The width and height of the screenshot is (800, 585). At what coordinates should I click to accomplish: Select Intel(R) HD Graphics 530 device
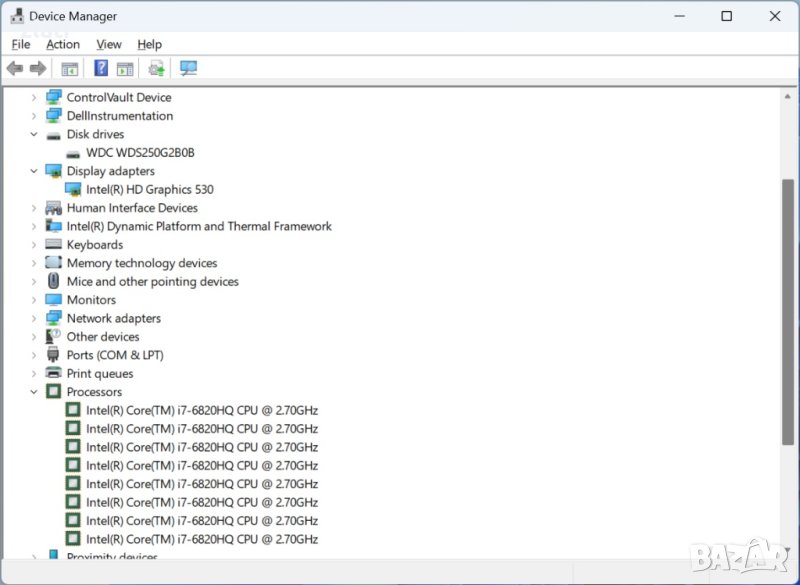149,189
